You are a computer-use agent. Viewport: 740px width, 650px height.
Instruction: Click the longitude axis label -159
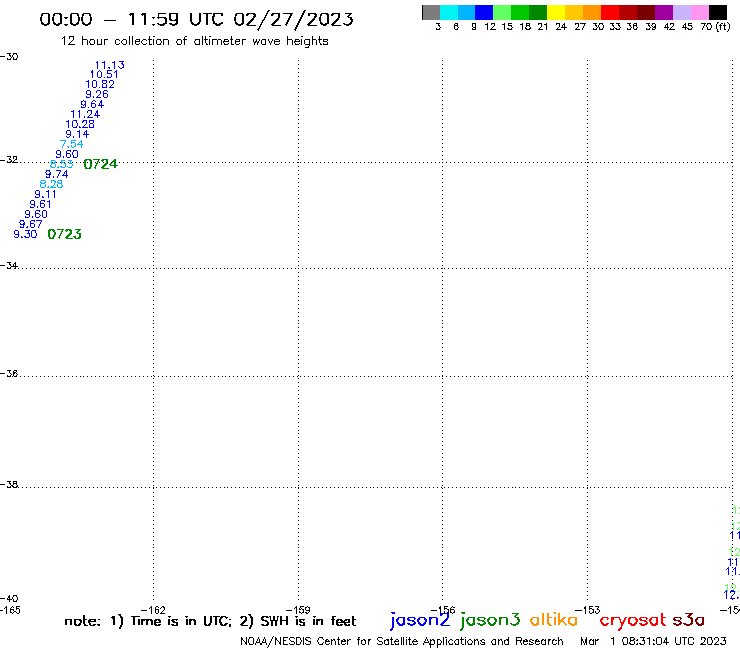(x=298, y=610)
